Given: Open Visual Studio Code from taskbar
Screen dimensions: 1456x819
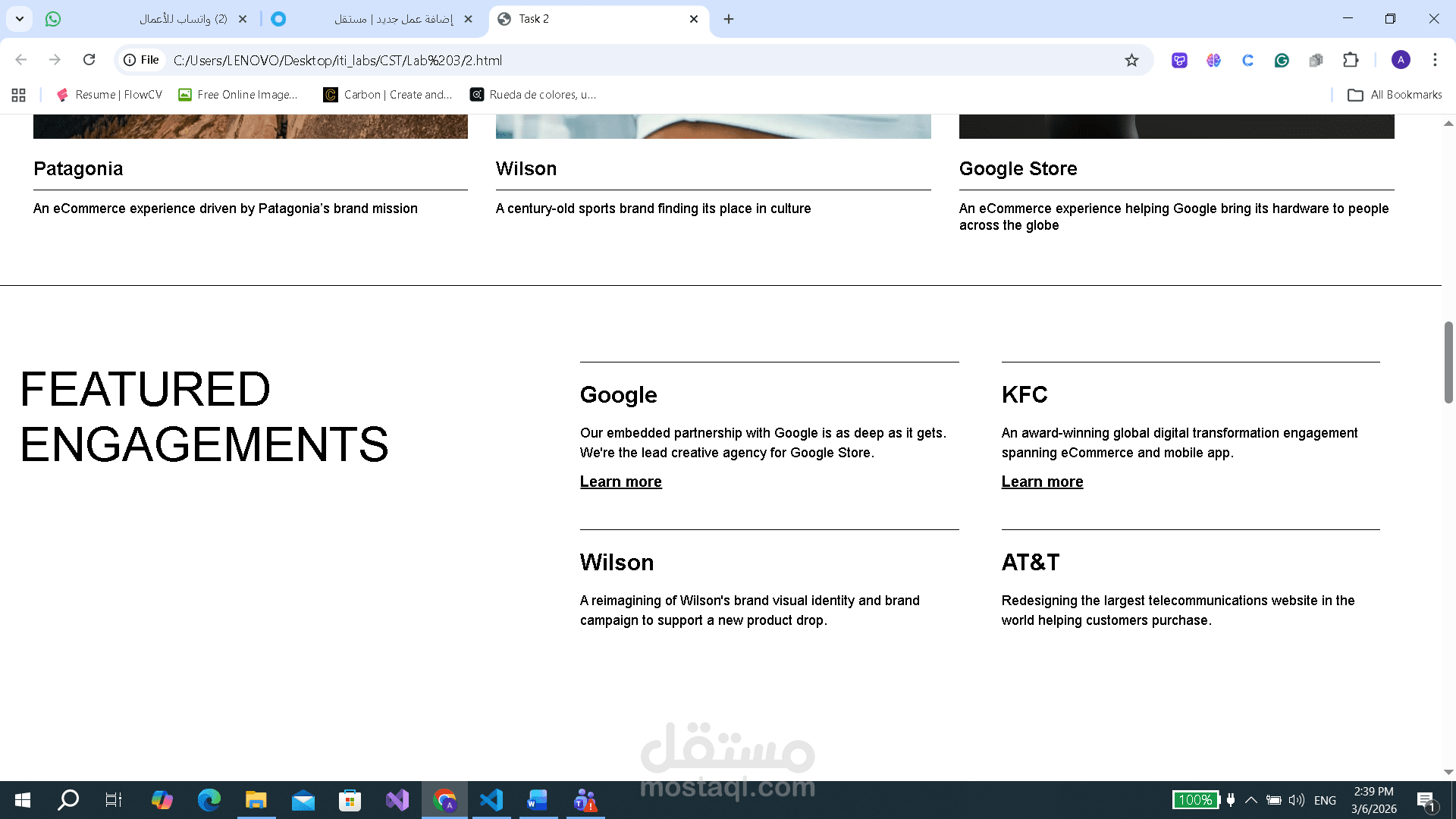Looking at the screenshot, I should (x=491, y=800).
